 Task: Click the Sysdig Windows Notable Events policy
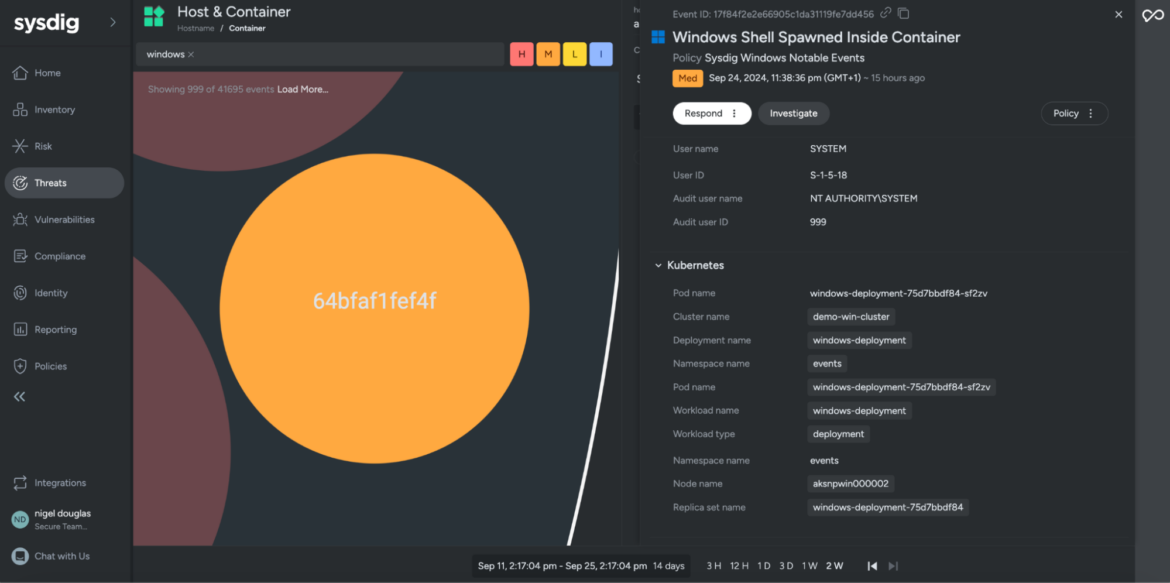pos(785,57)
